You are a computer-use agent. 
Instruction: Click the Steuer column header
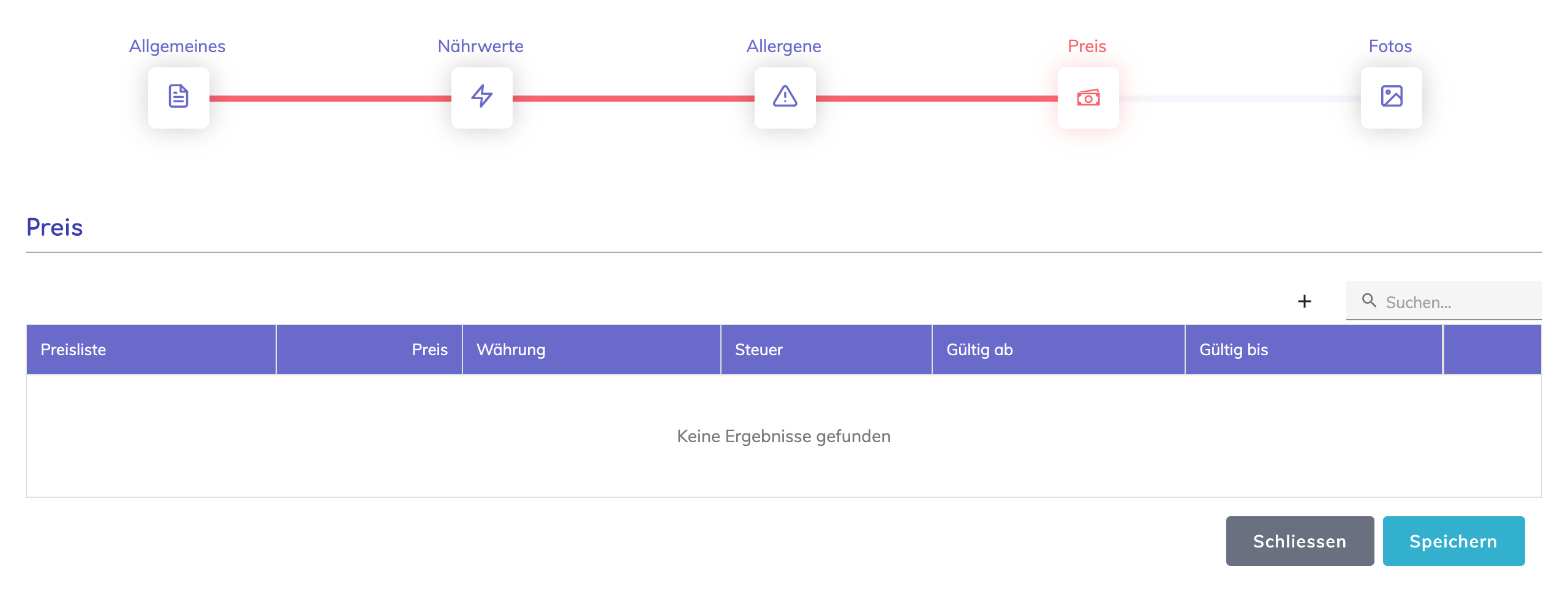[758, 350]
